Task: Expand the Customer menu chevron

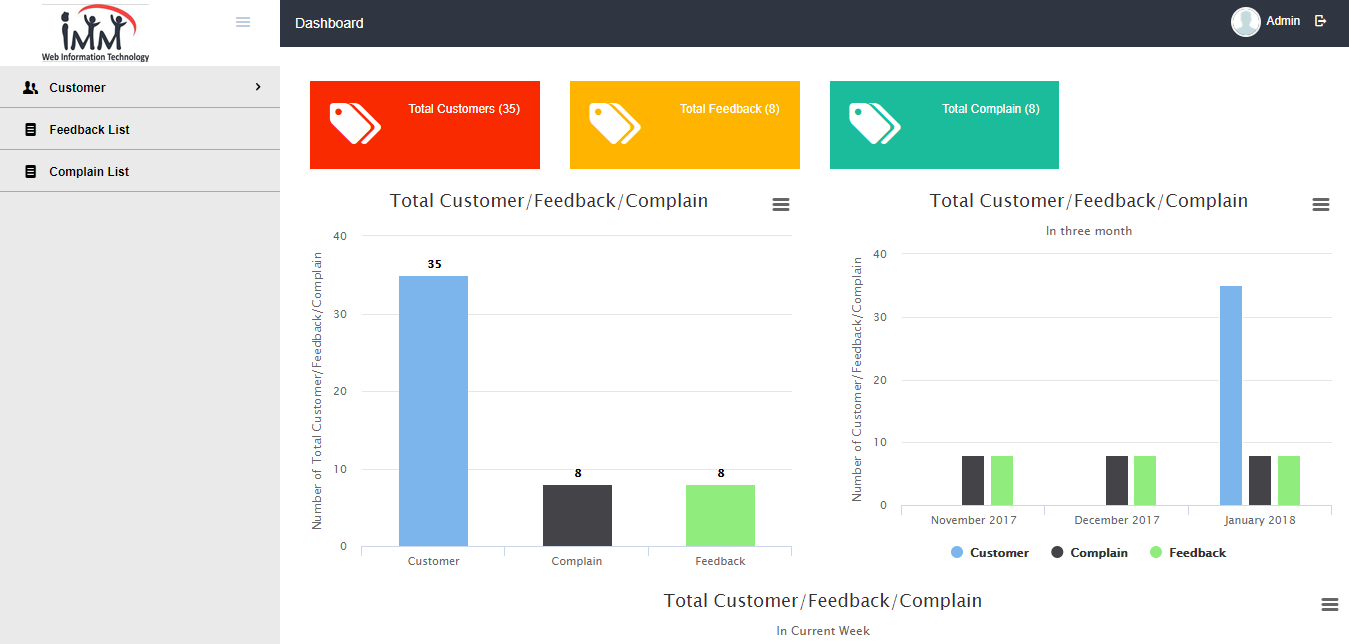Action: coord(258,87)
